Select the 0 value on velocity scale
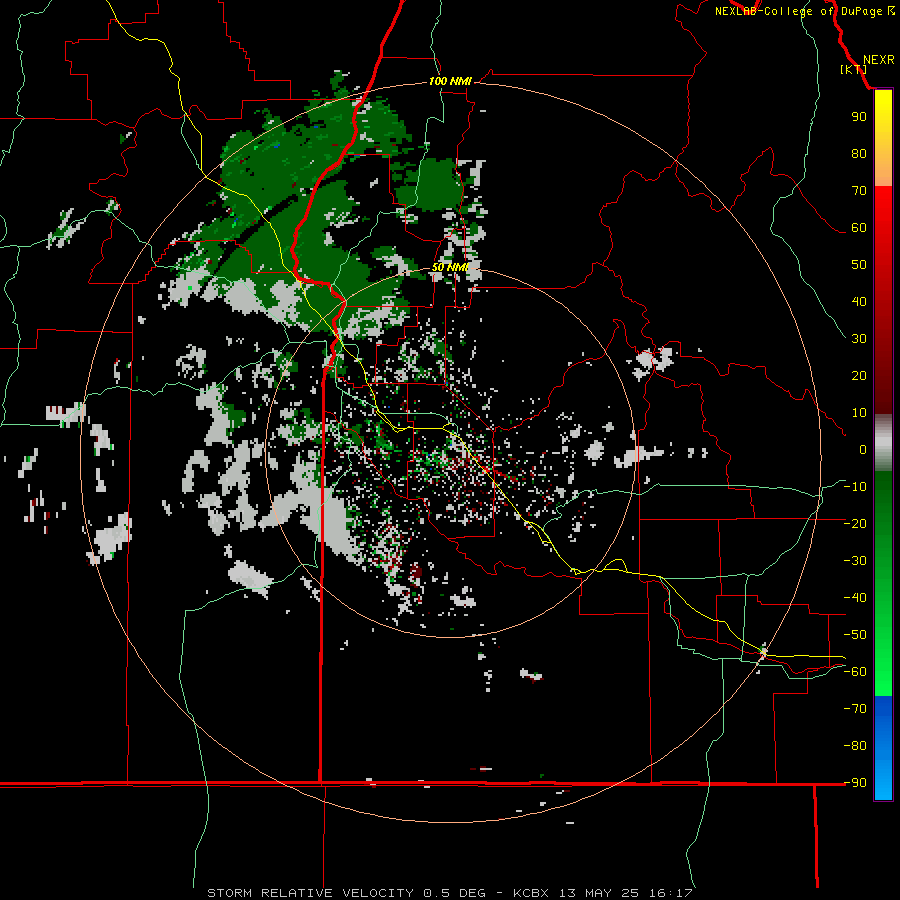Viewport: 900px width, 900px height. tap(863, 449)
